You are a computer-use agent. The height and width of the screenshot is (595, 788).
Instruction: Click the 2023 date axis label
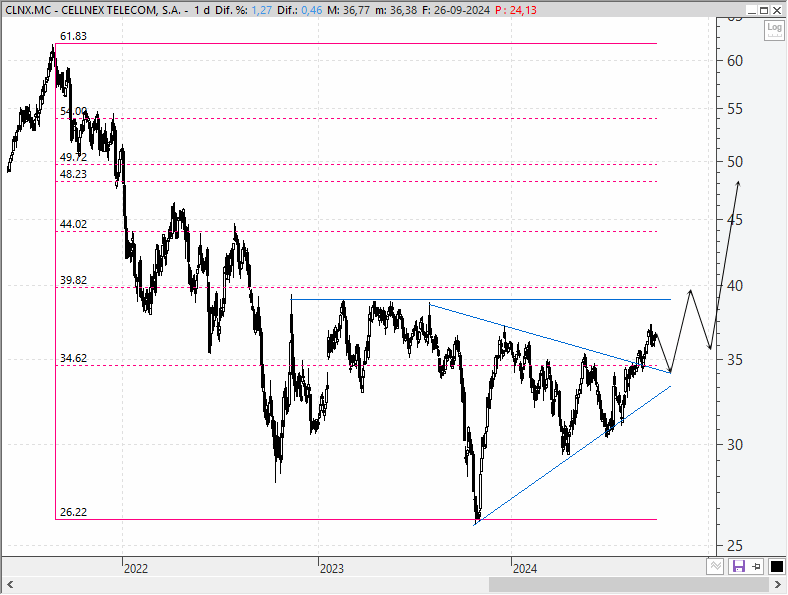click(x=332, y=569)
